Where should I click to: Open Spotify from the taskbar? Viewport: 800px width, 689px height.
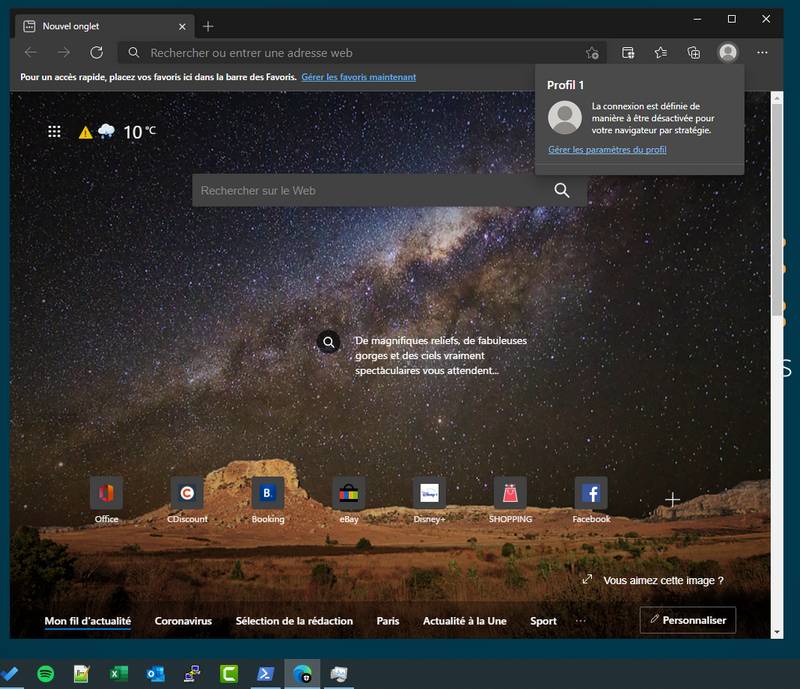(x=45, y=674)
